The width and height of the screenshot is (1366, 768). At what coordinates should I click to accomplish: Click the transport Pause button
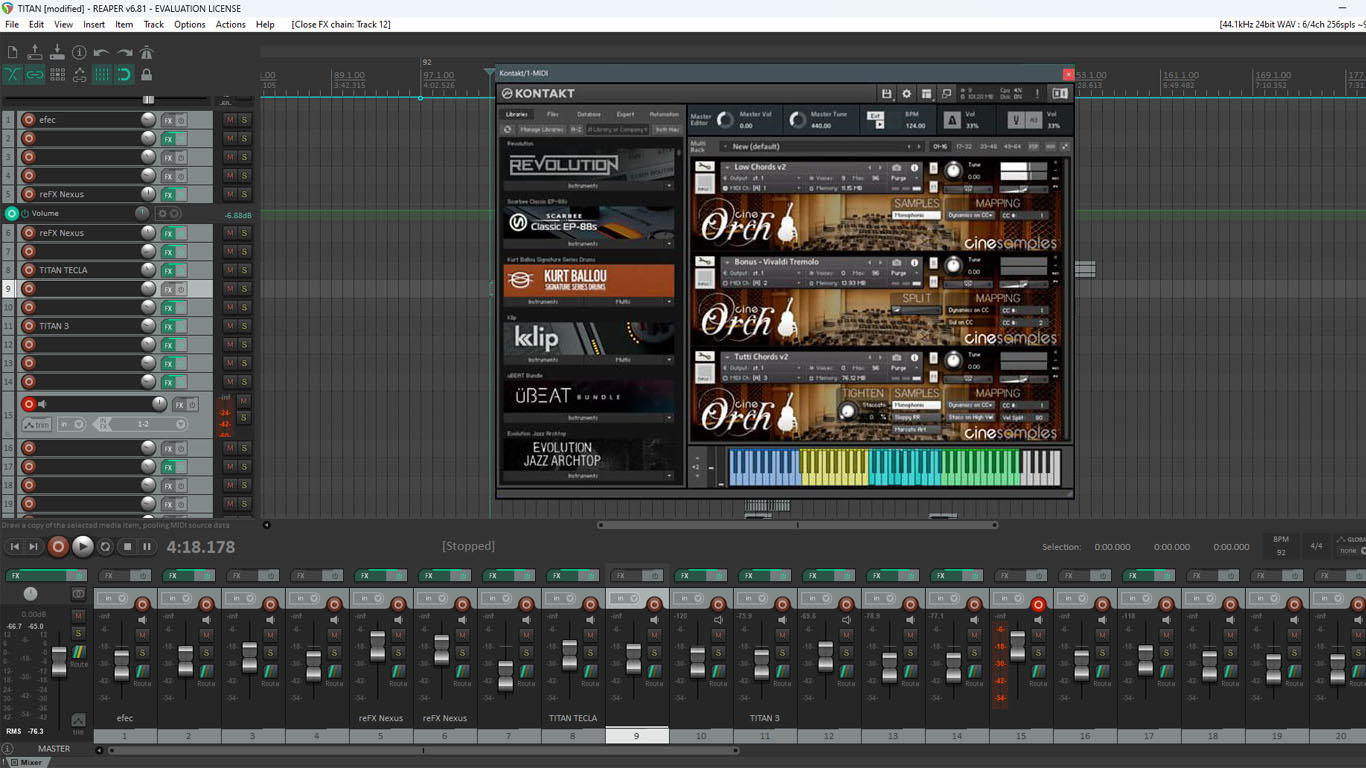point(147,547)
